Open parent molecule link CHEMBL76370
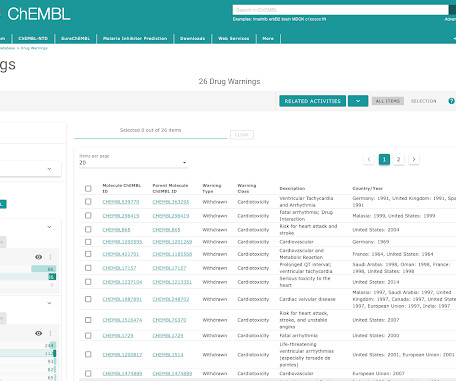This screenshot has height=381, width=456. [x=169, y=320]
